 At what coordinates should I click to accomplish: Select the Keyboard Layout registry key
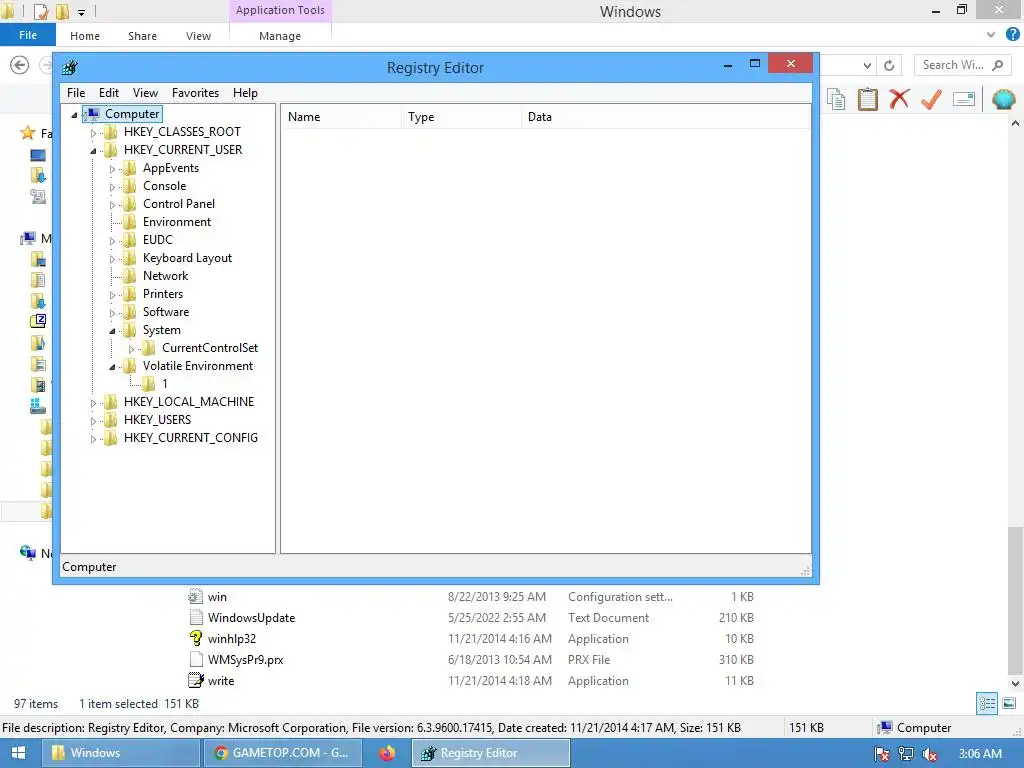tap(187, 258)
